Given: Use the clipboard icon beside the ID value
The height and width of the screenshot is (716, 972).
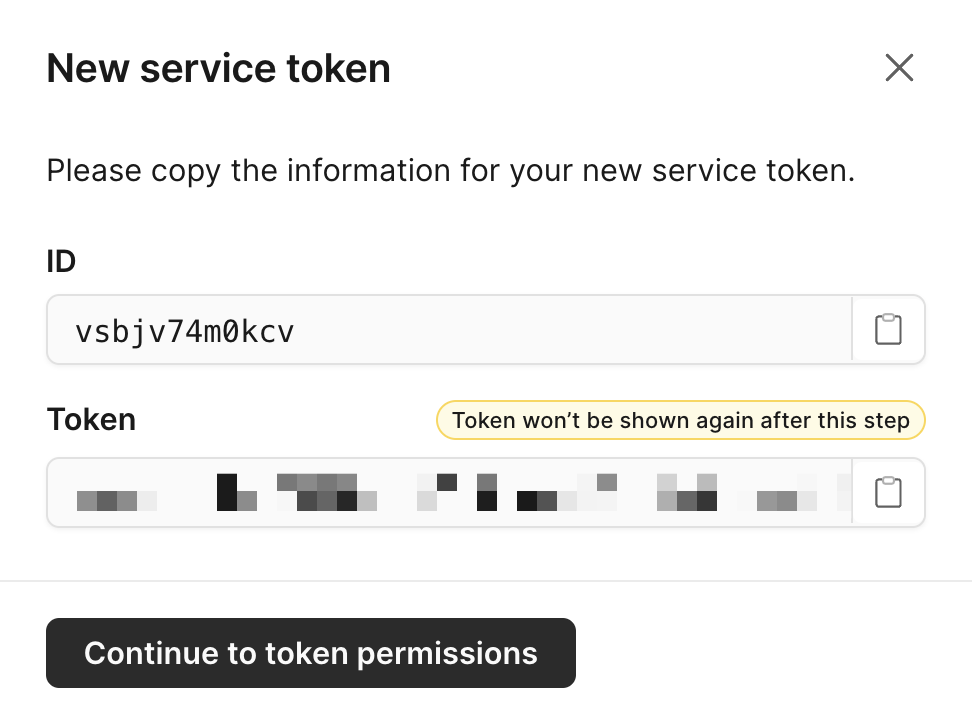Looking at the screenshot, I should tap(888, 329).
